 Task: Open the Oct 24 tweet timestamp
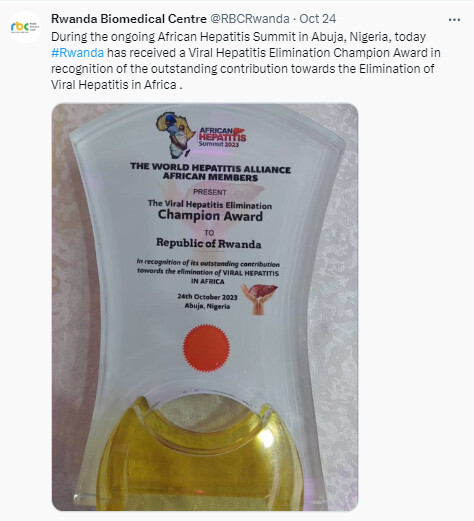(x=318, y=19)
